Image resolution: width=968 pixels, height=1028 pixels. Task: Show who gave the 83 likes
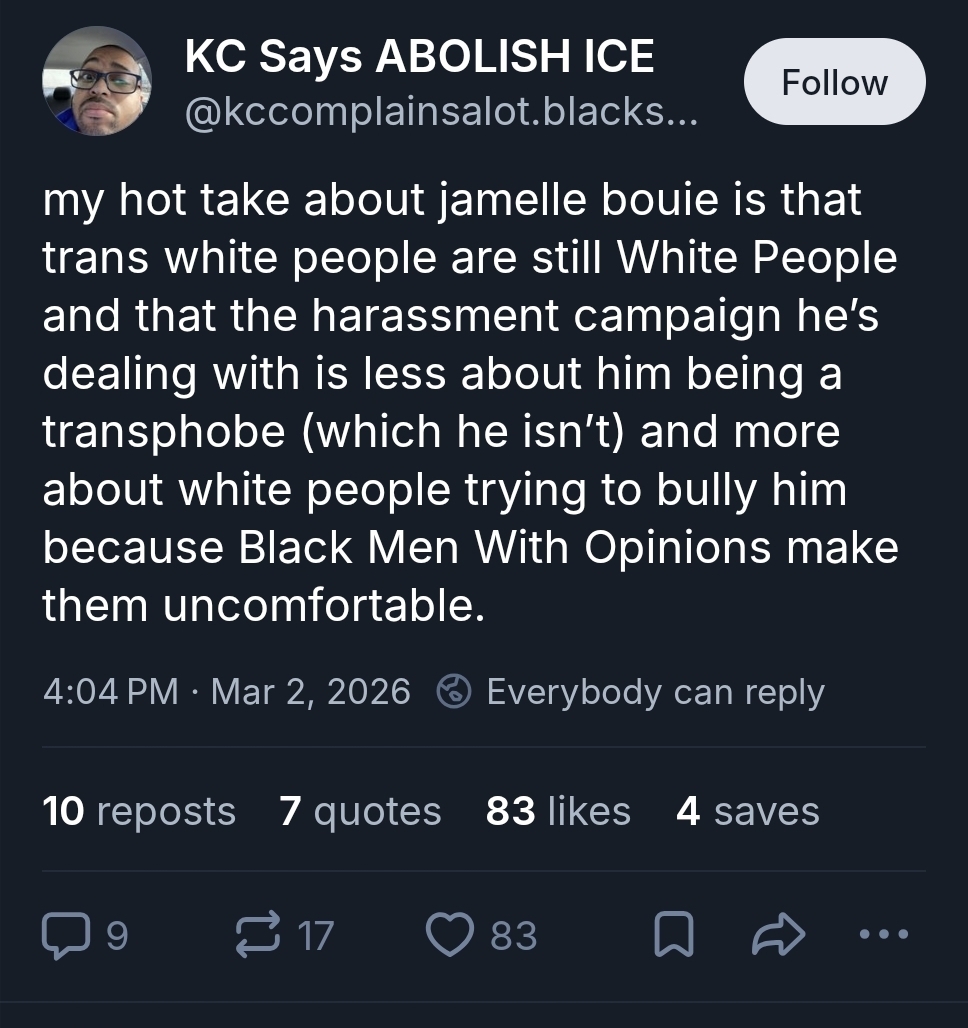point(558,811)
